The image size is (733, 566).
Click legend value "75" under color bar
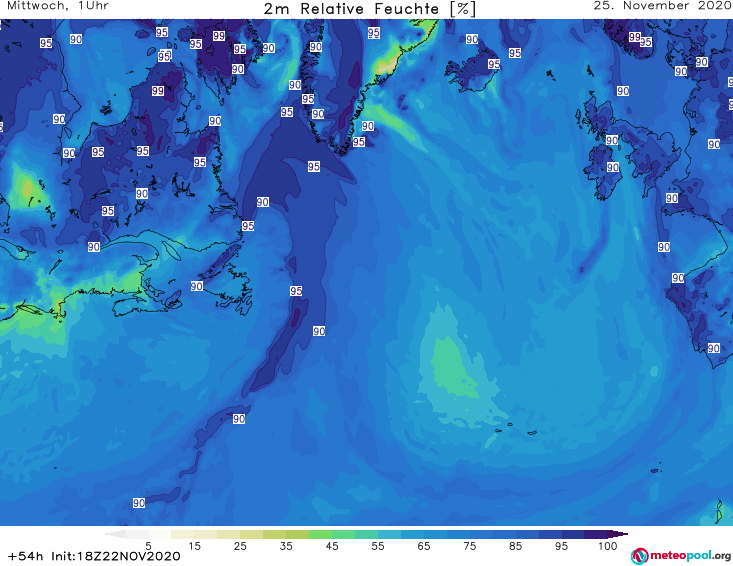coord(470,546)
